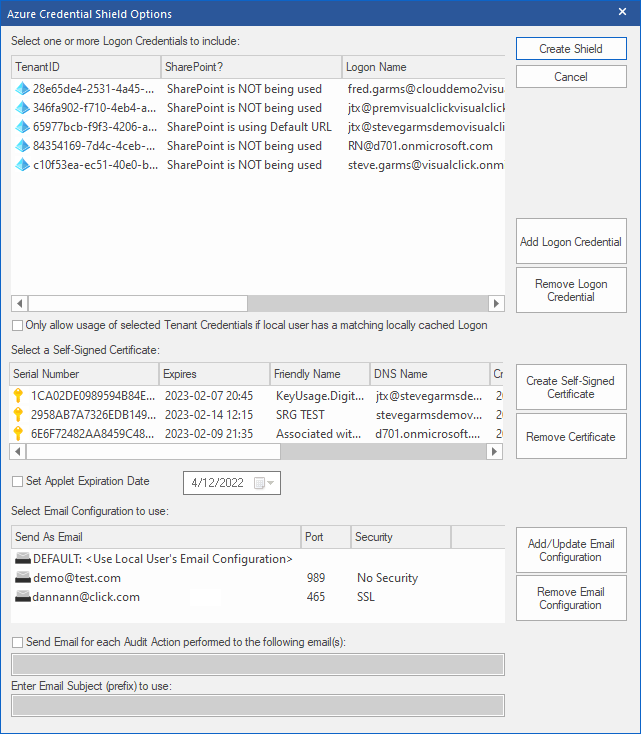Select key icon of certificate 2958AB7A7326EDB149
Image resolution: width=641 pixels, height=734 pixels.
19,415
